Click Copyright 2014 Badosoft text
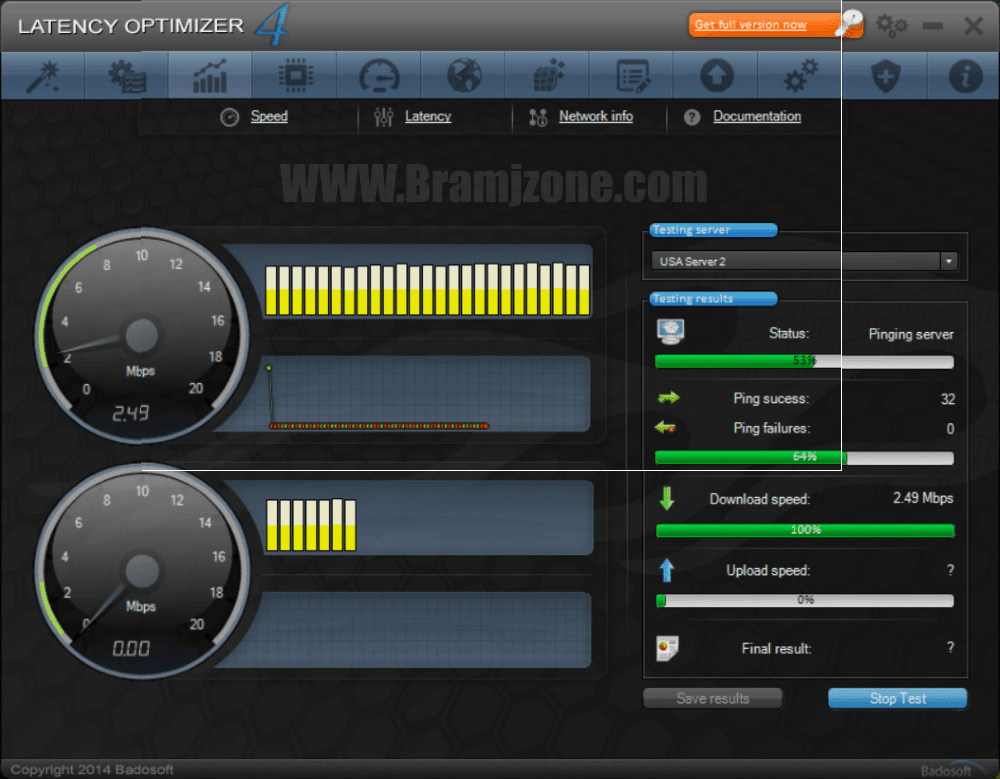This screenshot has height=779, width=1000. click(92, 769)
